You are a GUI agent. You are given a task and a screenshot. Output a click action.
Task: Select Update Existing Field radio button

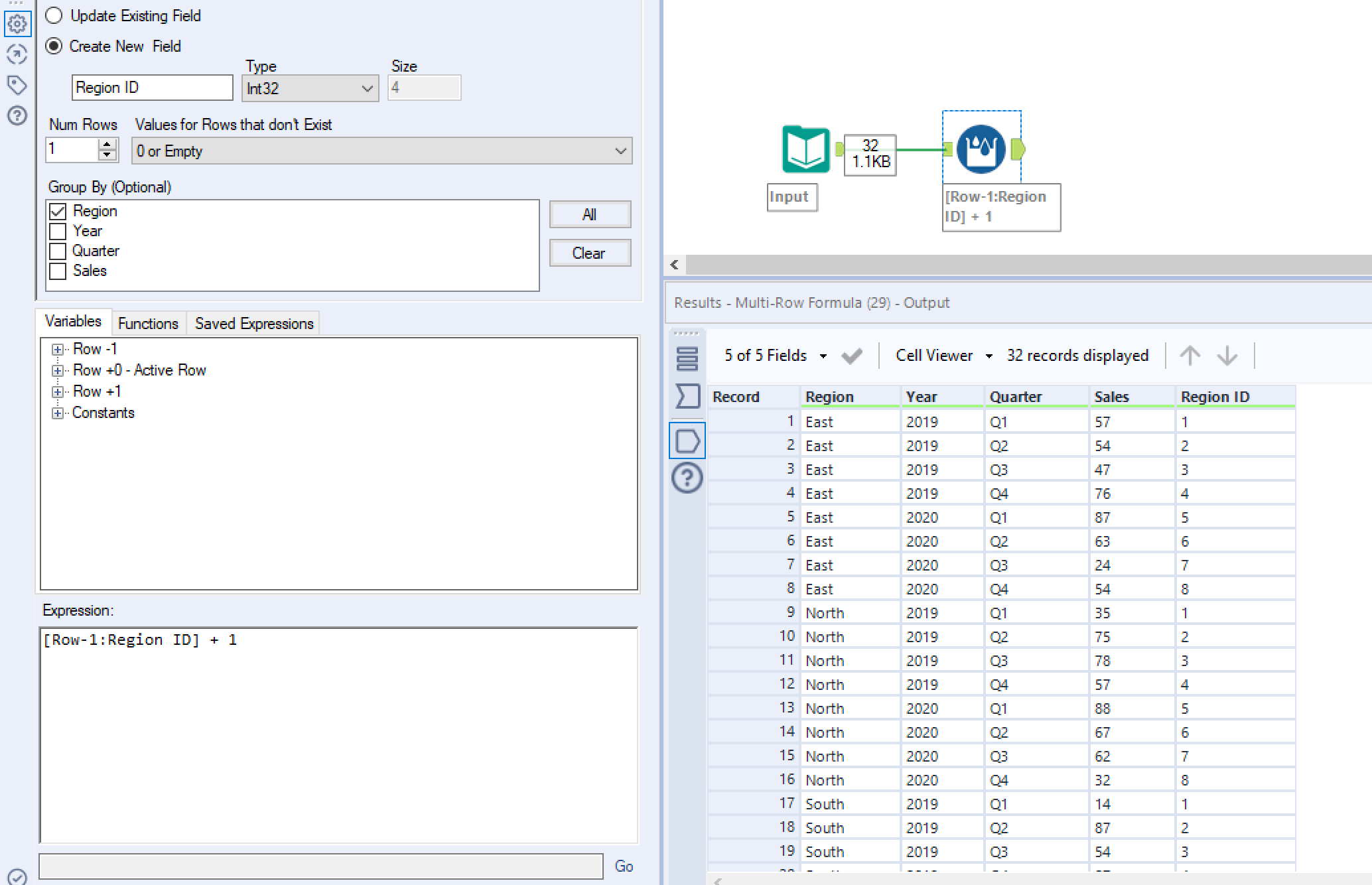pos(54,15)
